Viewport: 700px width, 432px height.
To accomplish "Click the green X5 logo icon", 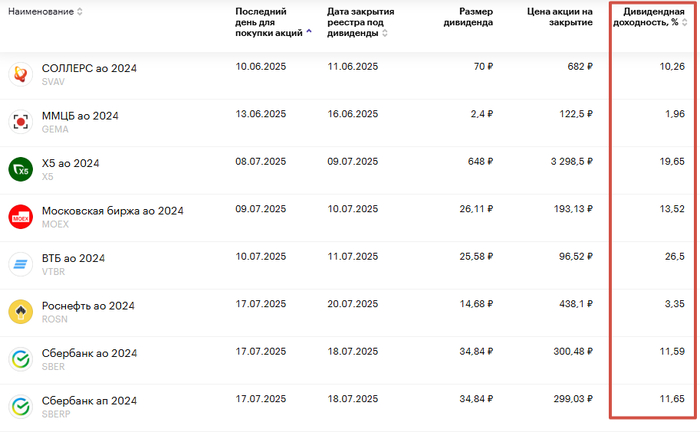I will [x=20, y=169].
